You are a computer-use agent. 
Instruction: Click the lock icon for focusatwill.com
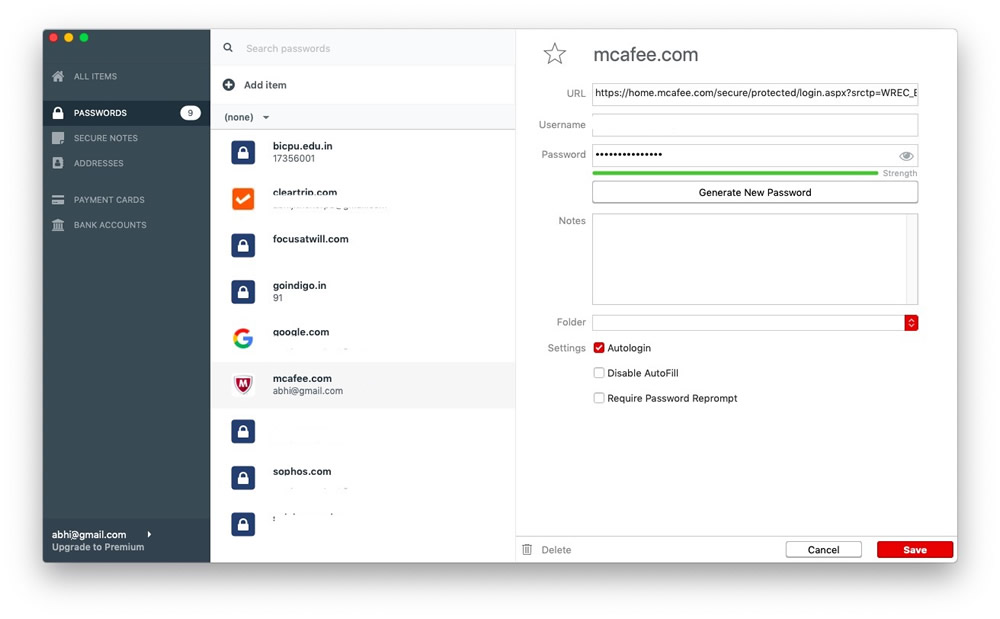click(243, 245)
